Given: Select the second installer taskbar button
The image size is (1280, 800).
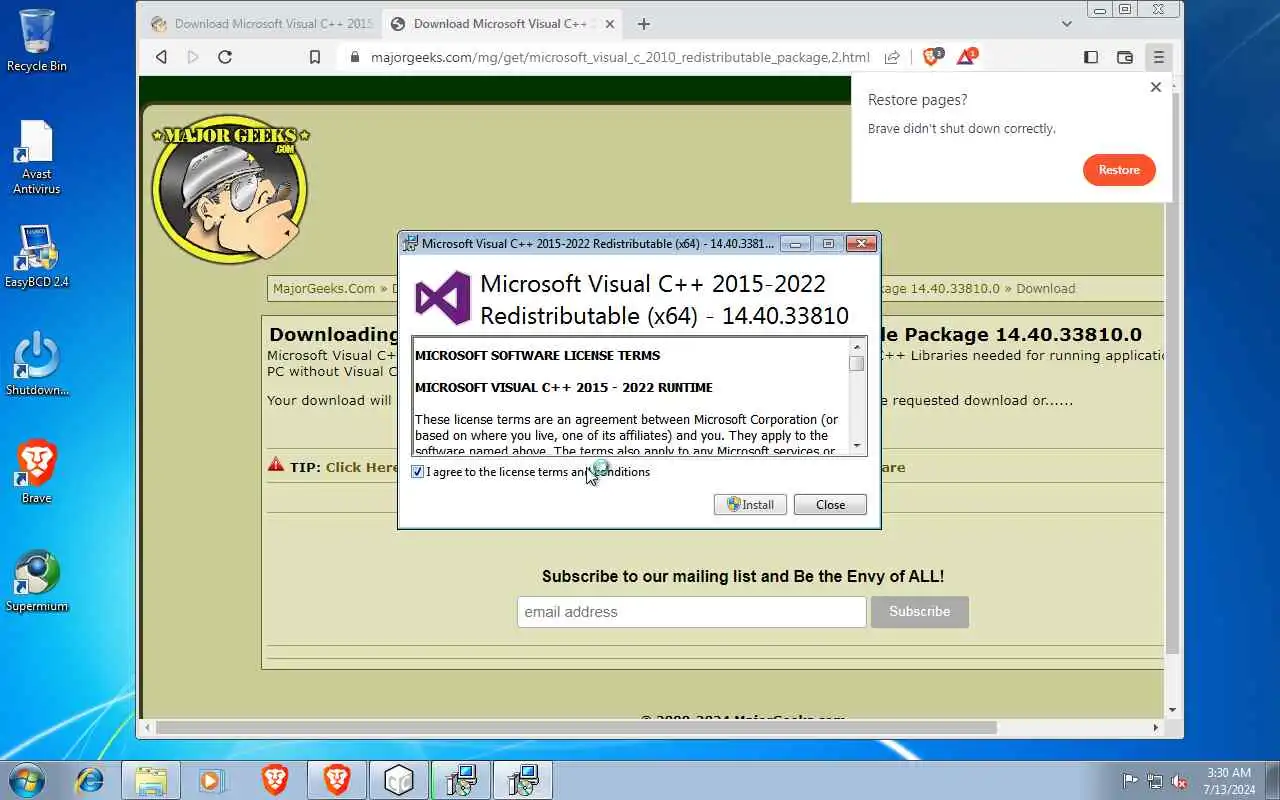Looking at the screenshot, I should click(523, 780).
